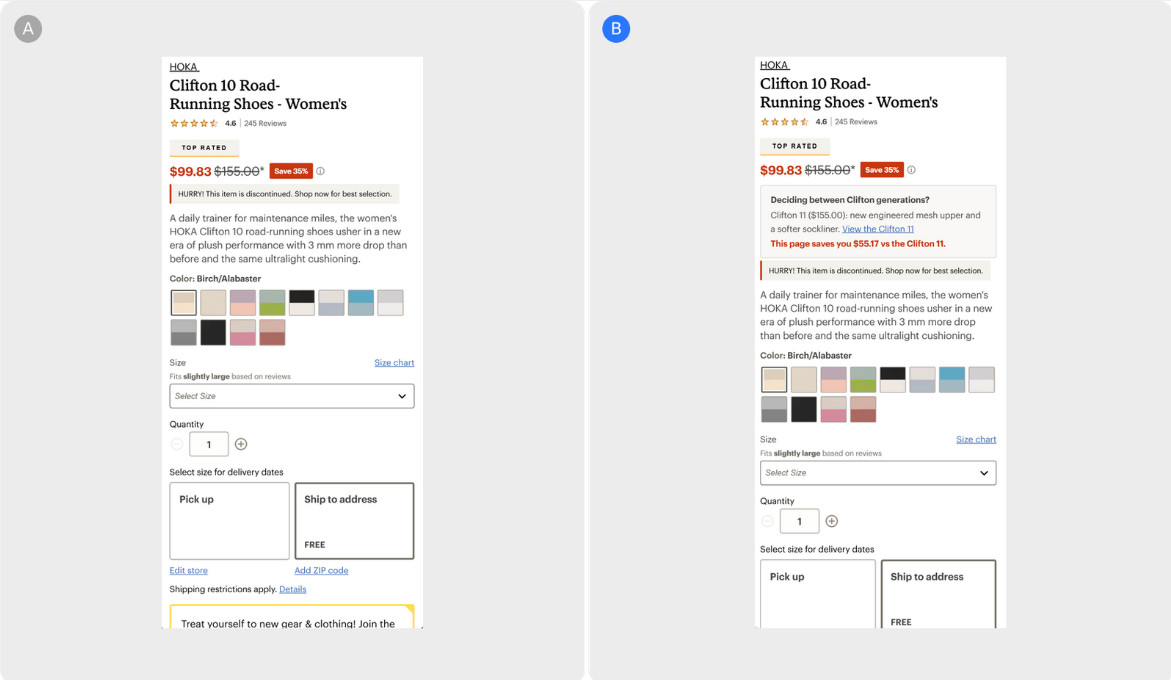Click the HOKA brand link in panel A
Viewport: 1171px width, 680px height.
click(184, 67)
